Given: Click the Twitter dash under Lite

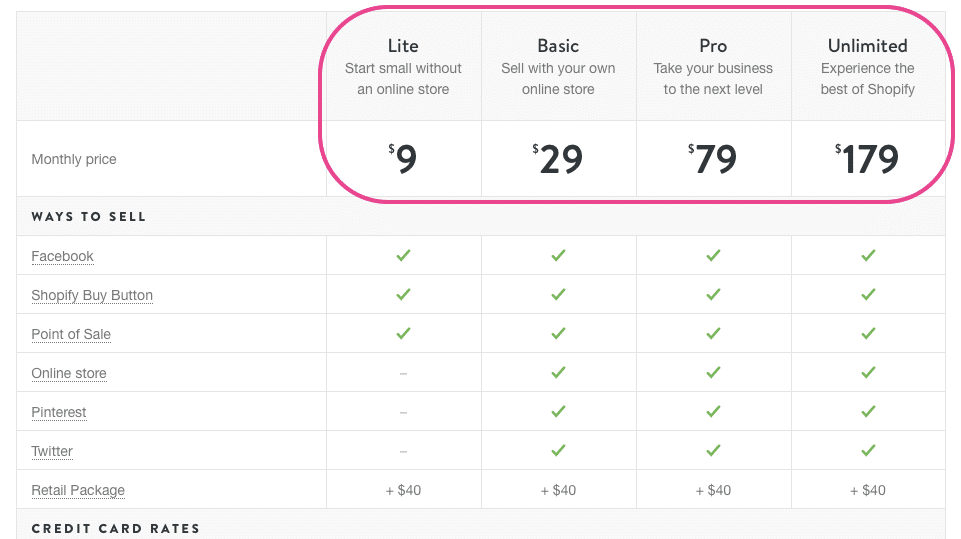Looking at the screenshot, I should point(403,451).
